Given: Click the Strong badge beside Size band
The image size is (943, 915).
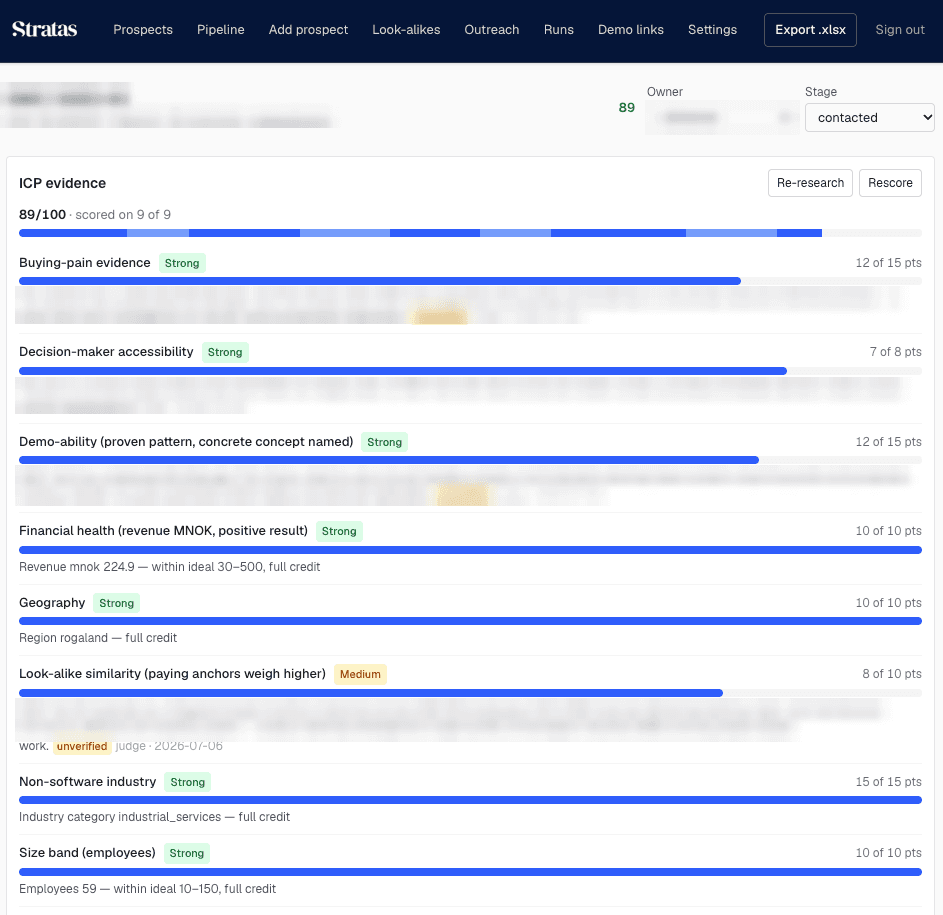Looking at the screenshot, I should 186,853.
